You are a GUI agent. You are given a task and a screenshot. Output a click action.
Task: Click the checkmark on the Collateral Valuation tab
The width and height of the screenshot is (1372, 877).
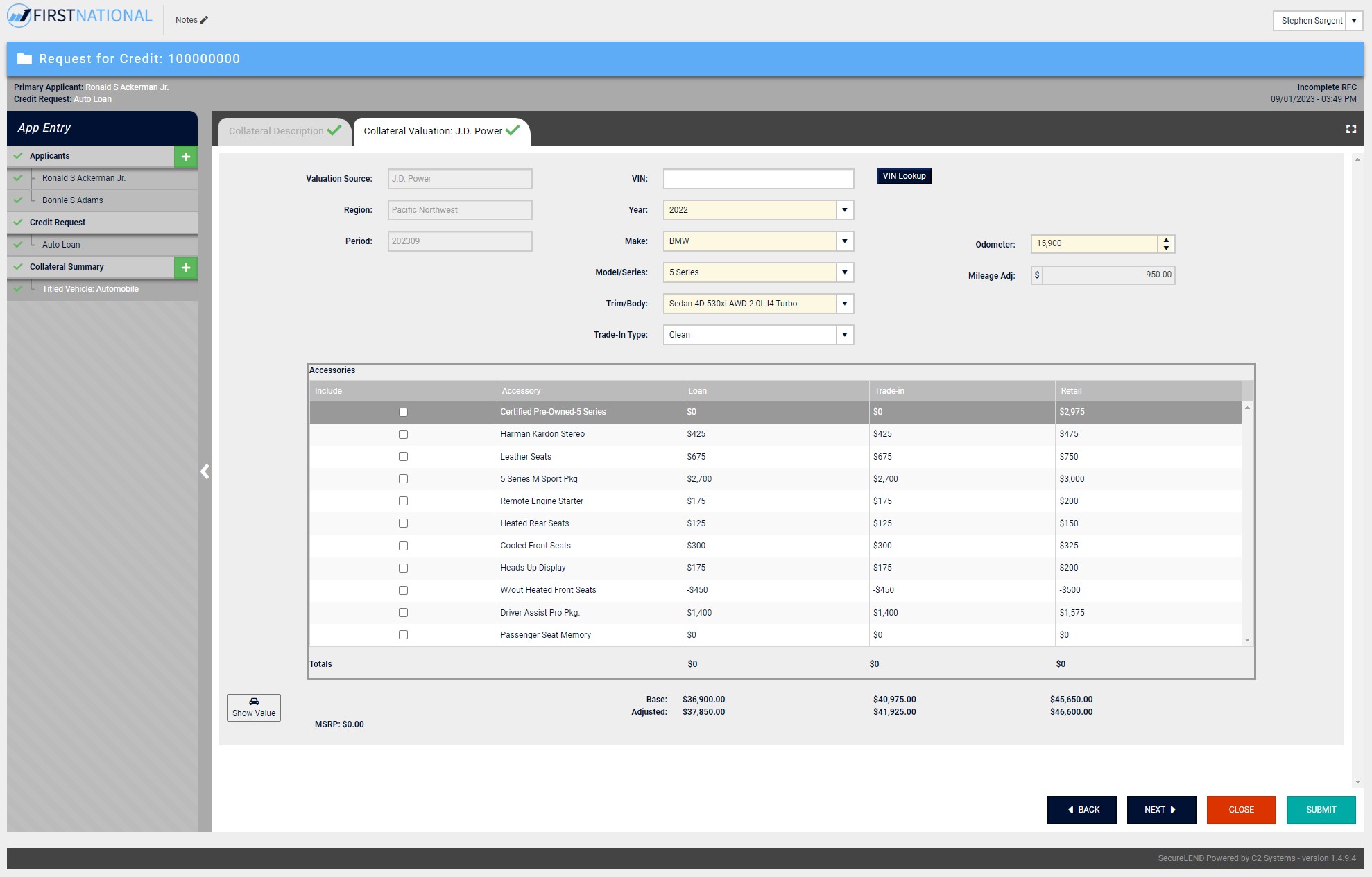click(513, 130)
